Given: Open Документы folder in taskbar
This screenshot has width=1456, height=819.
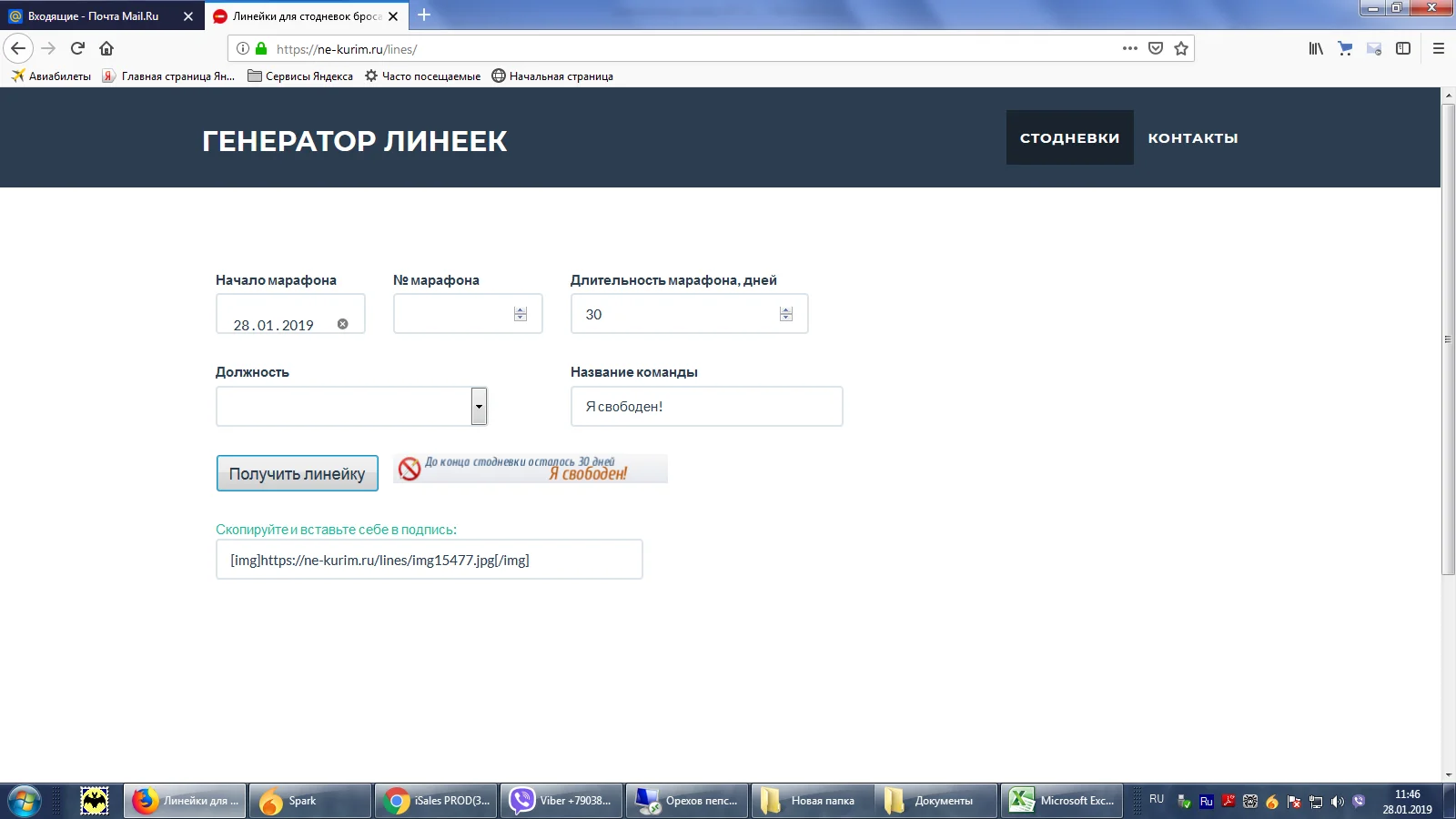Looking at the screenshot, I should (x=938, y=801).
